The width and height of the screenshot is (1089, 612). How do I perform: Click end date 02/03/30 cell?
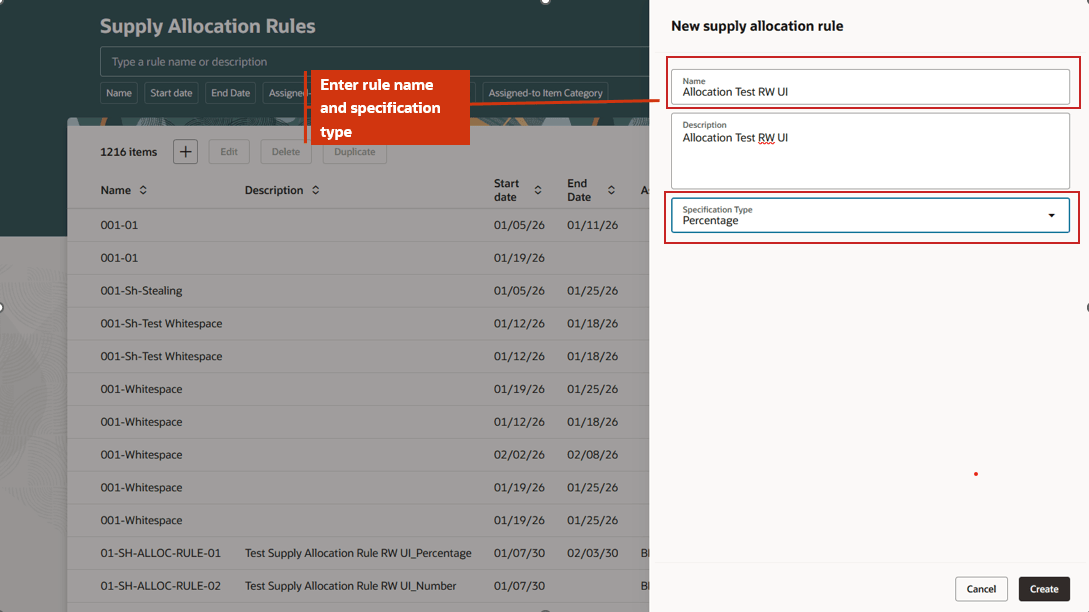[592, 553]
